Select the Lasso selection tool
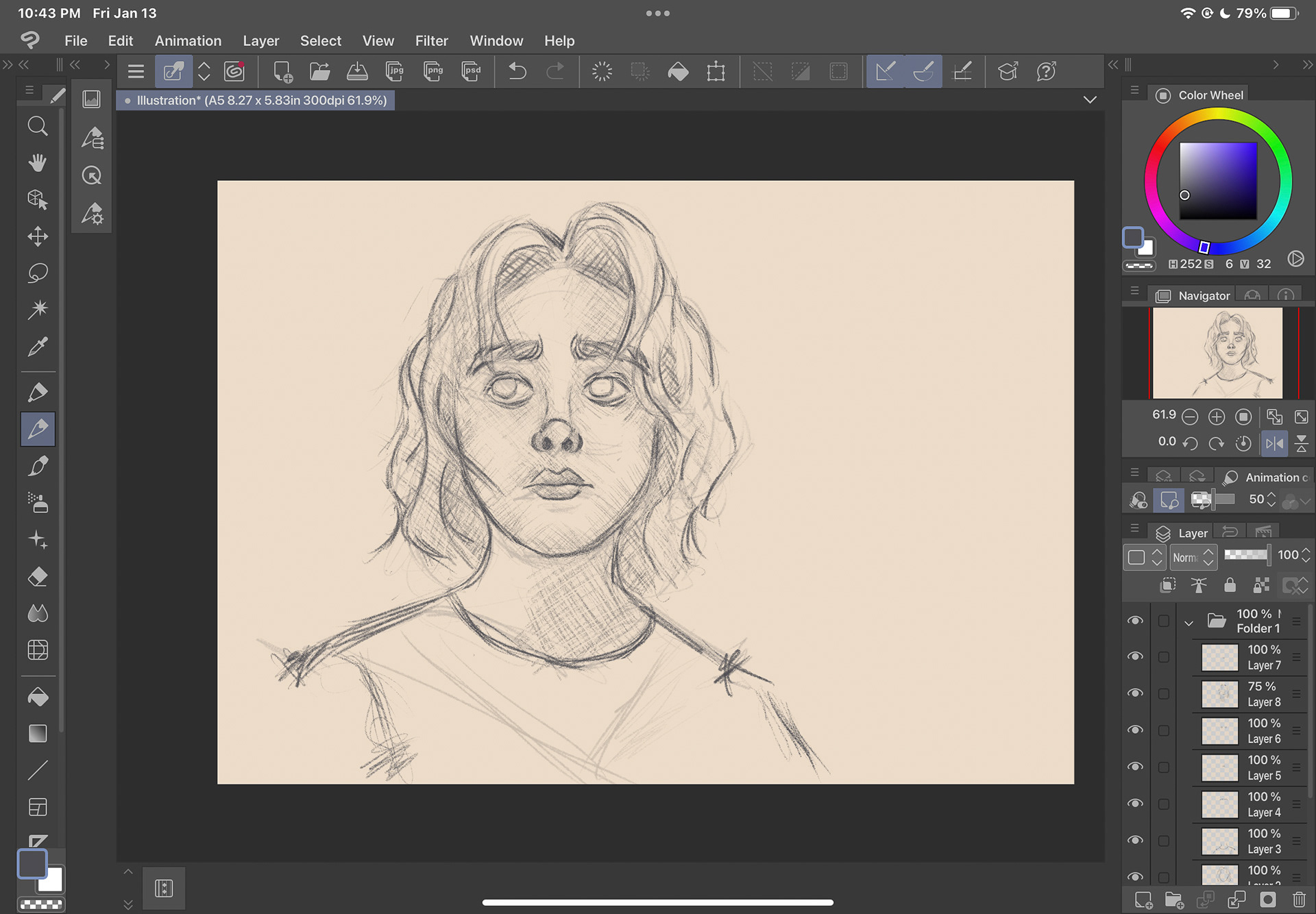1316x914 pixels. 38,273
